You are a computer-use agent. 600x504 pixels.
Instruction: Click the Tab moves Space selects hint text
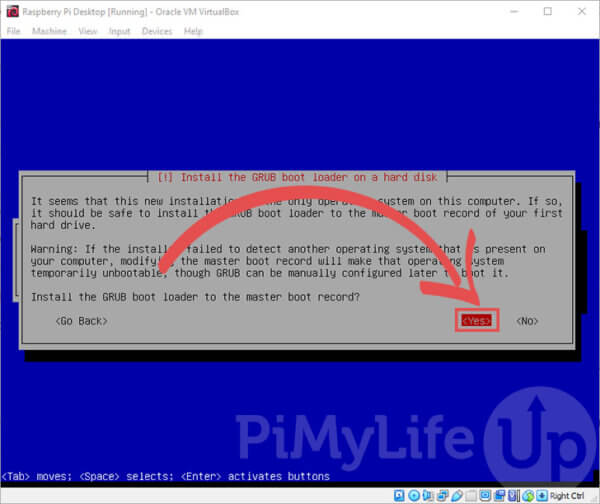[166, 476]
